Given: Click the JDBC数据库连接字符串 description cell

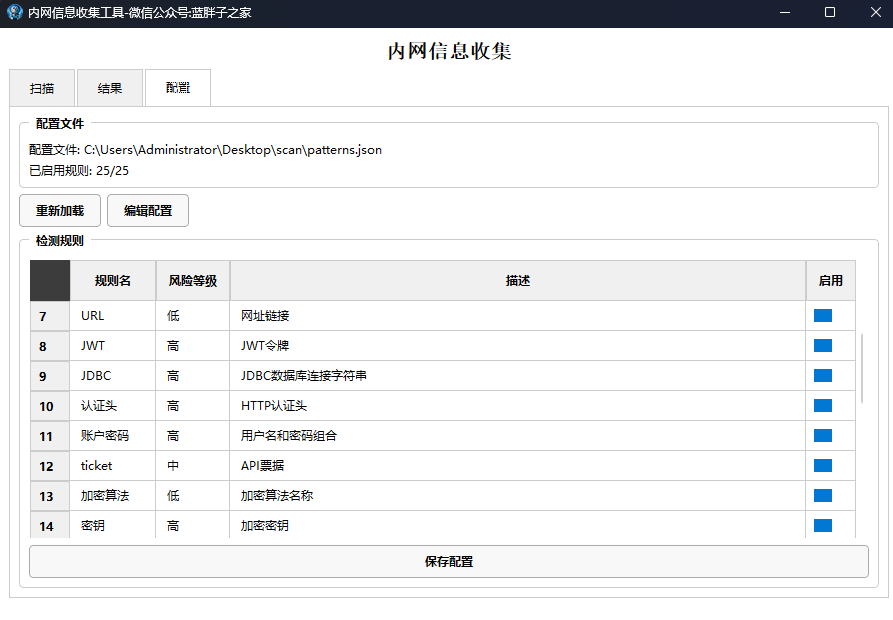Looking at the screenshot, I should [518, 376].
